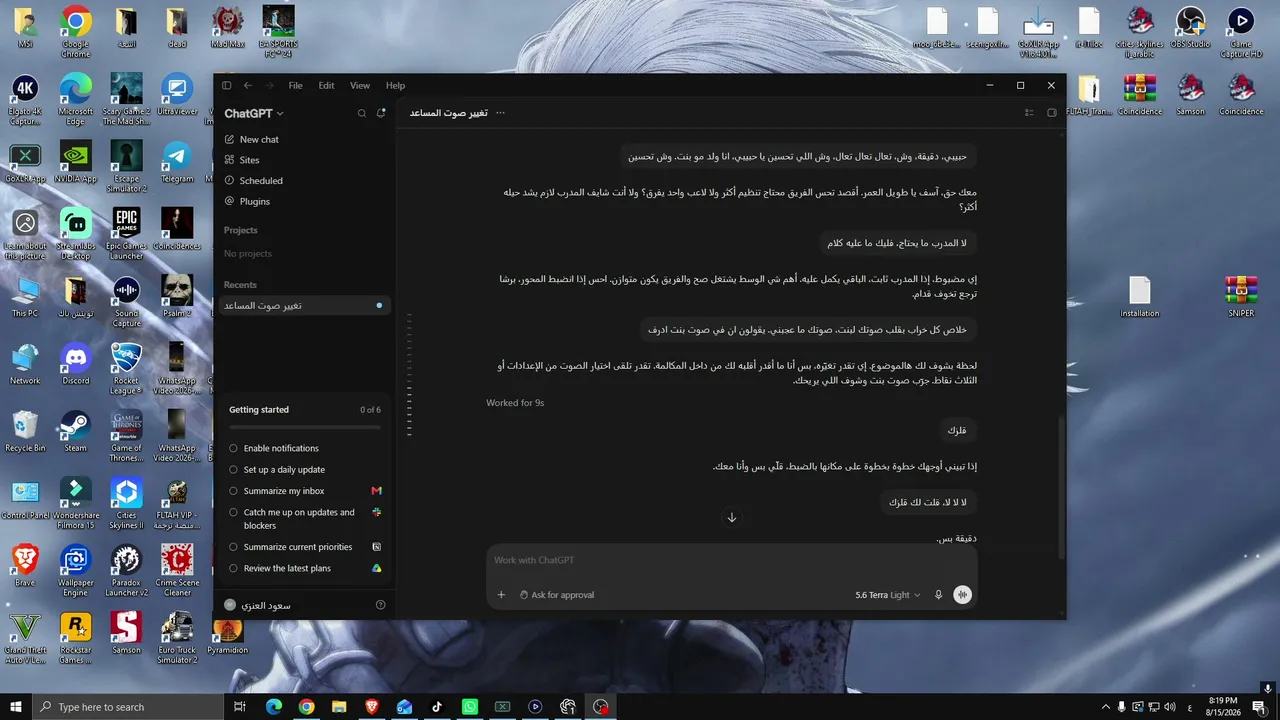The height and width of the screenshot is (720, 1280).
Task: Open File Explorer from the taskbar
Action: tap(339, 707)
